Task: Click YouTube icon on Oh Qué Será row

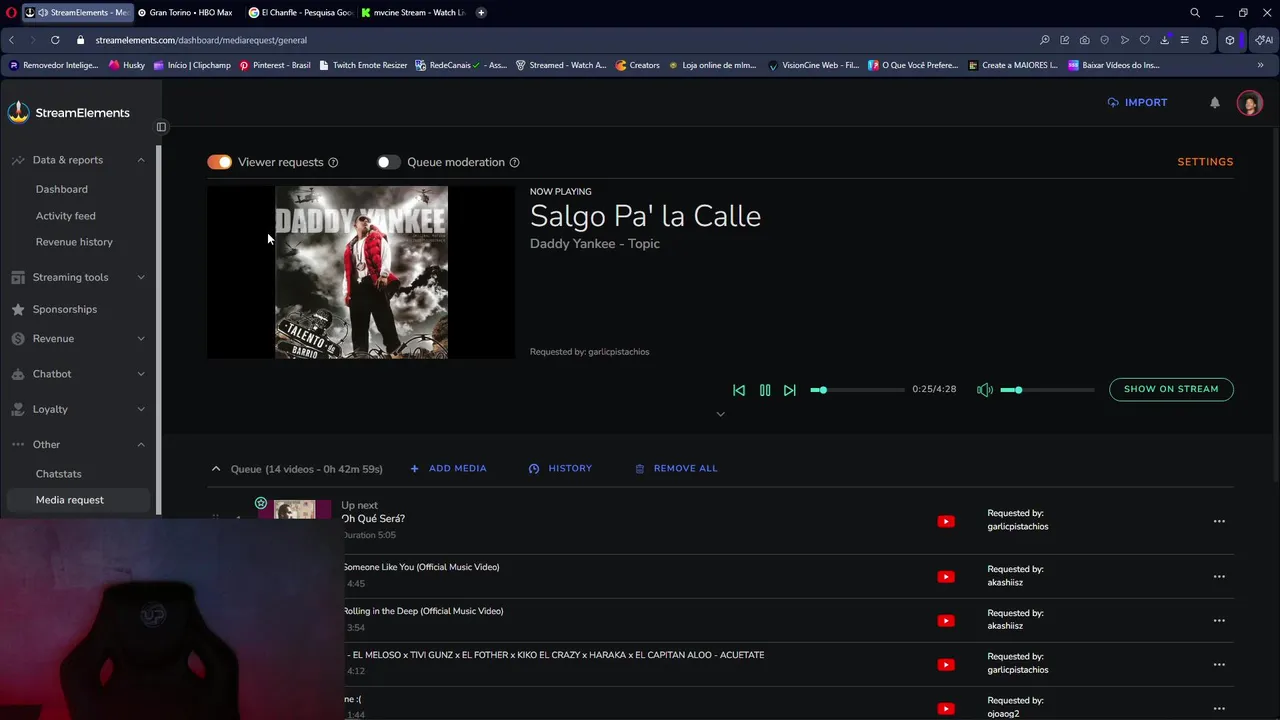Action: tap(946, 521)
